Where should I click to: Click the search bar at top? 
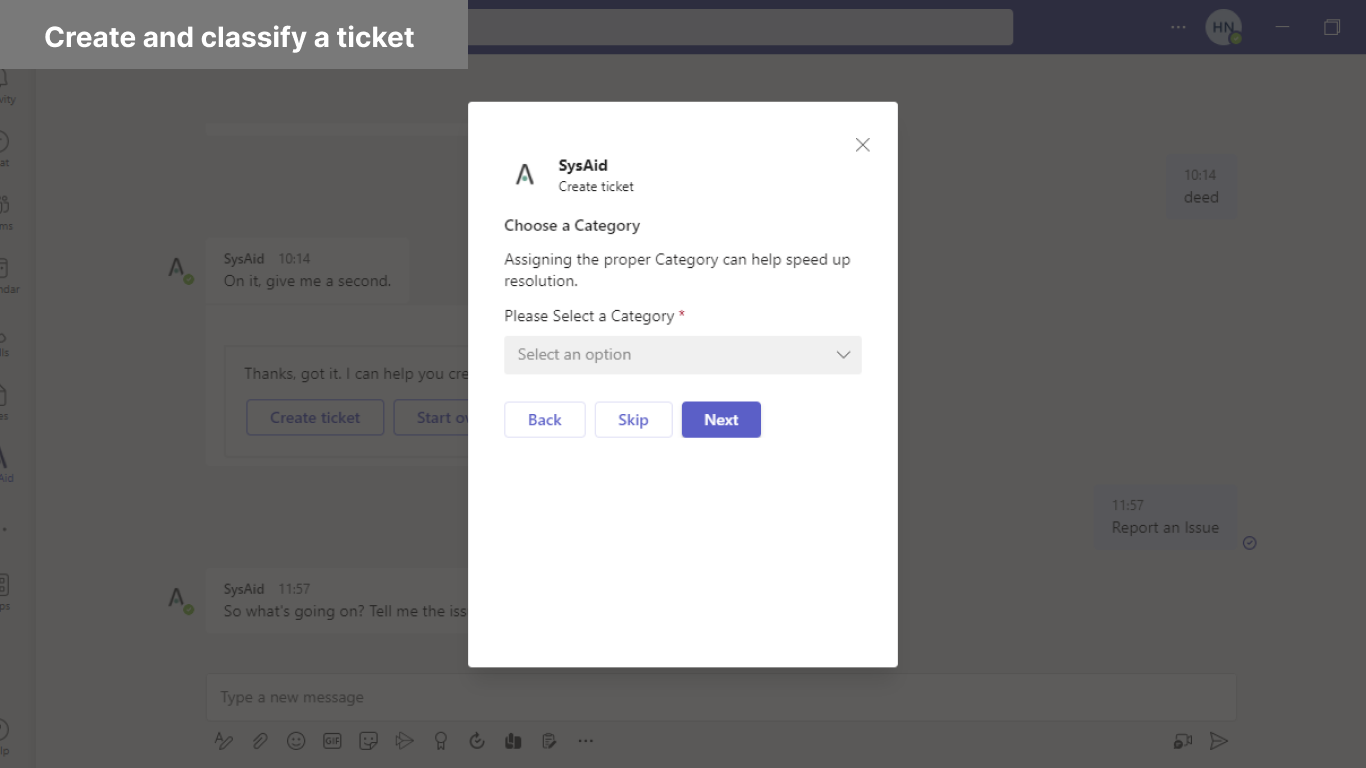(x=740, y=27)
